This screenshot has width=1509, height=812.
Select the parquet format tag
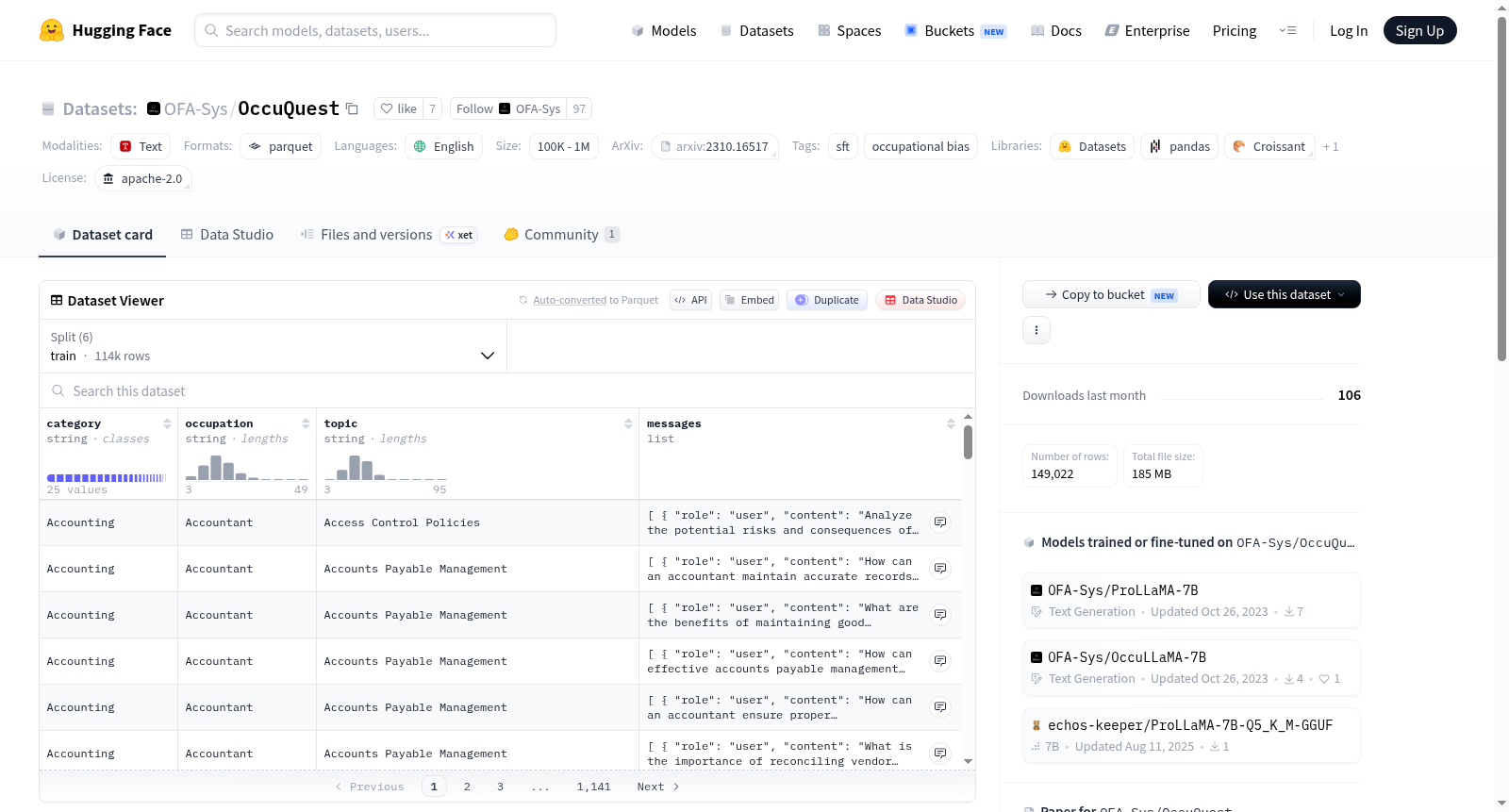[281, 146]
